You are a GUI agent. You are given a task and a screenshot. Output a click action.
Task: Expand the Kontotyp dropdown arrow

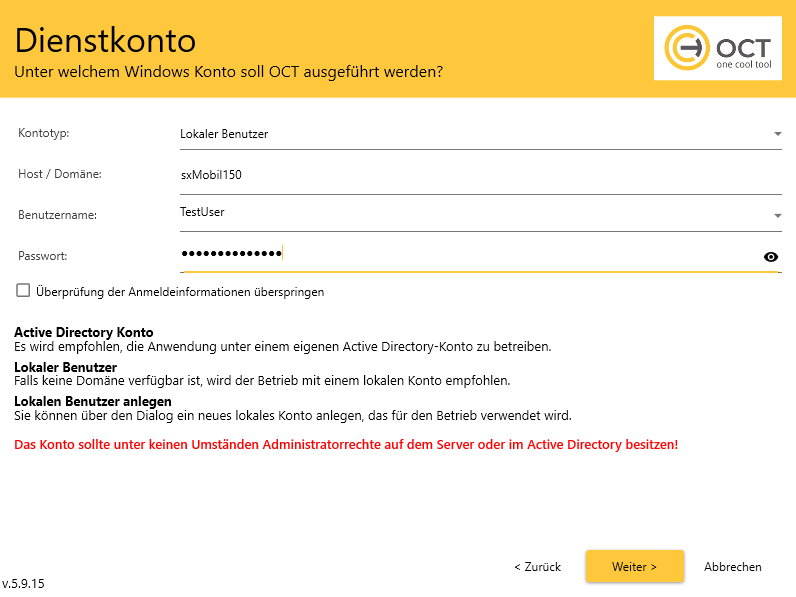click(777, 134)
